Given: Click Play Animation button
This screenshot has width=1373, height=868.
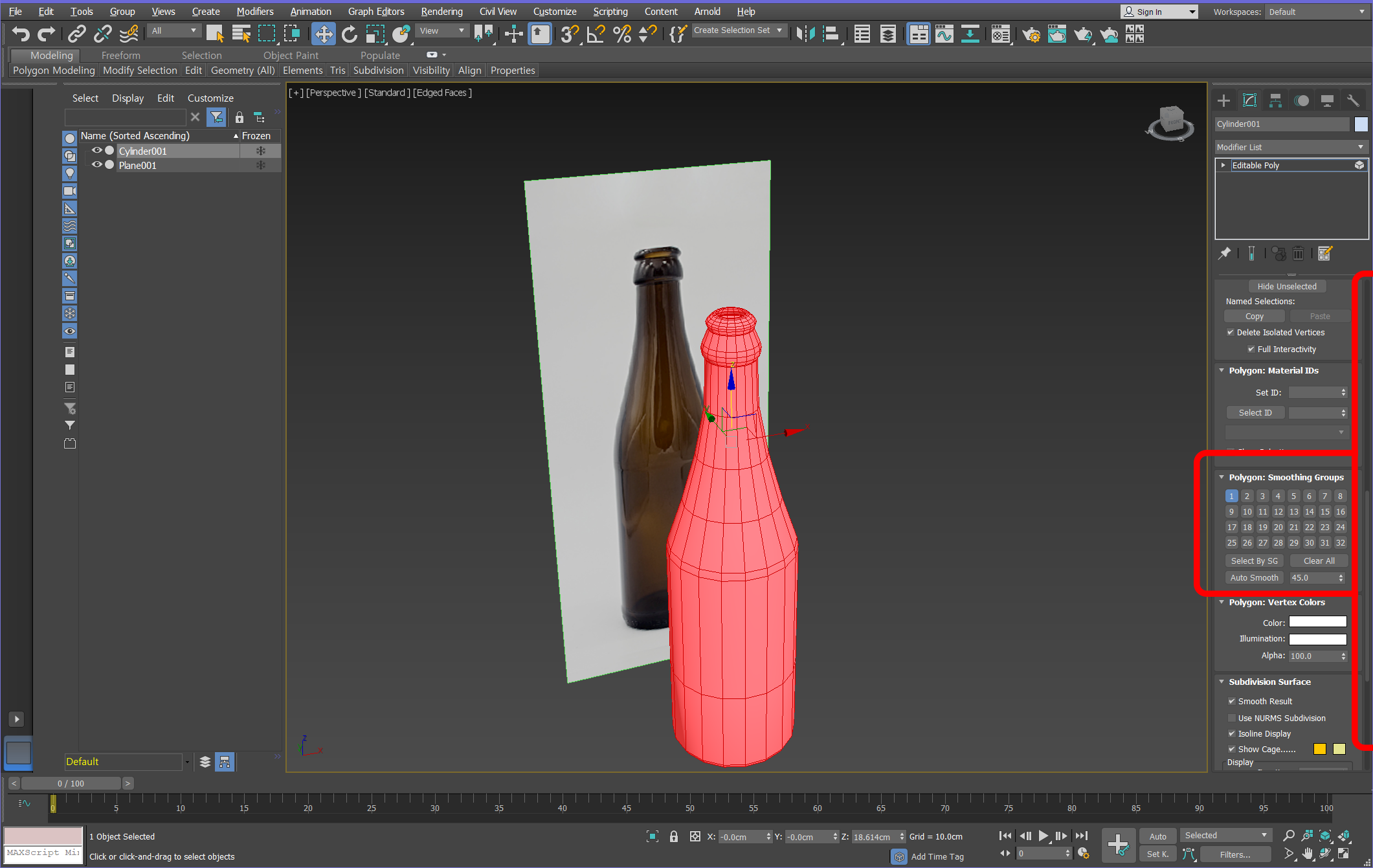Looking at the screenshot, I should [1043, 836].
